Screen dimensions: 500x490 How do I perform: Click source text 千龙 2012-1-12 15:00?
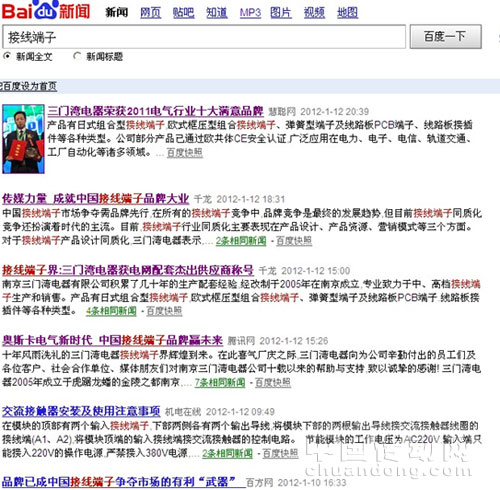click(304, 271)
